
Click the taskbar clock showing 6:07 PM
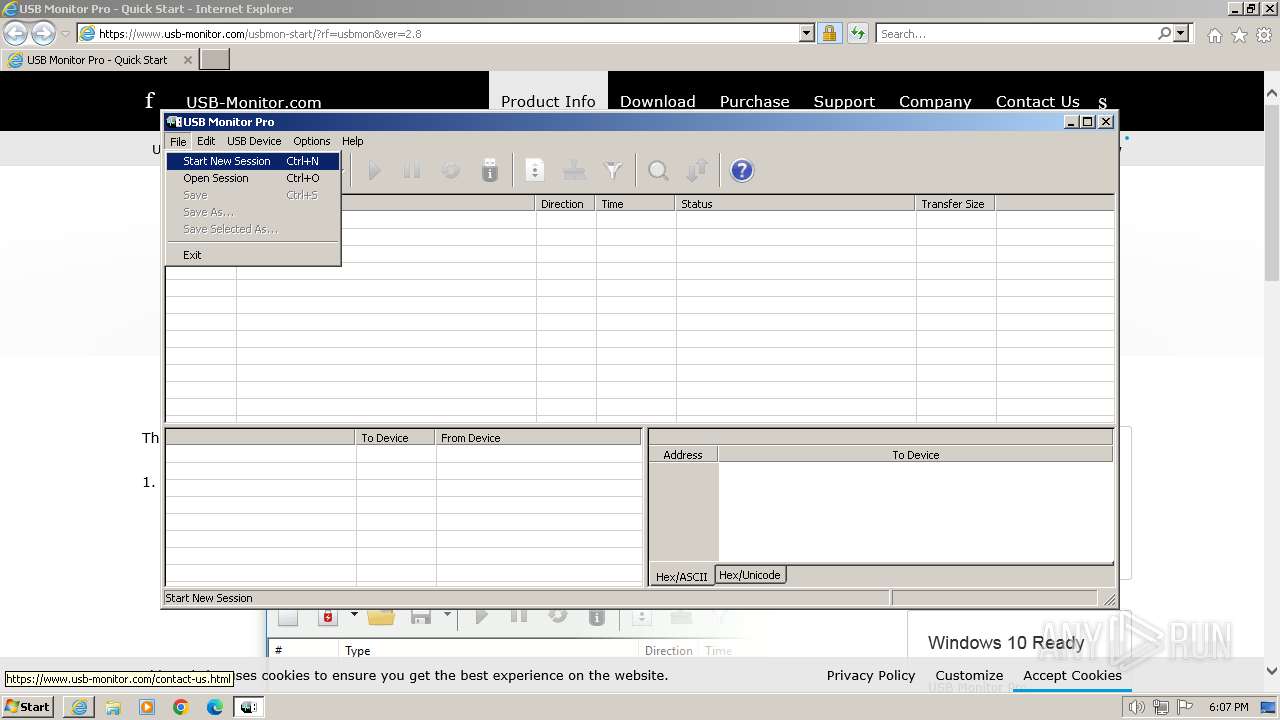click(x=1228, y=707)
